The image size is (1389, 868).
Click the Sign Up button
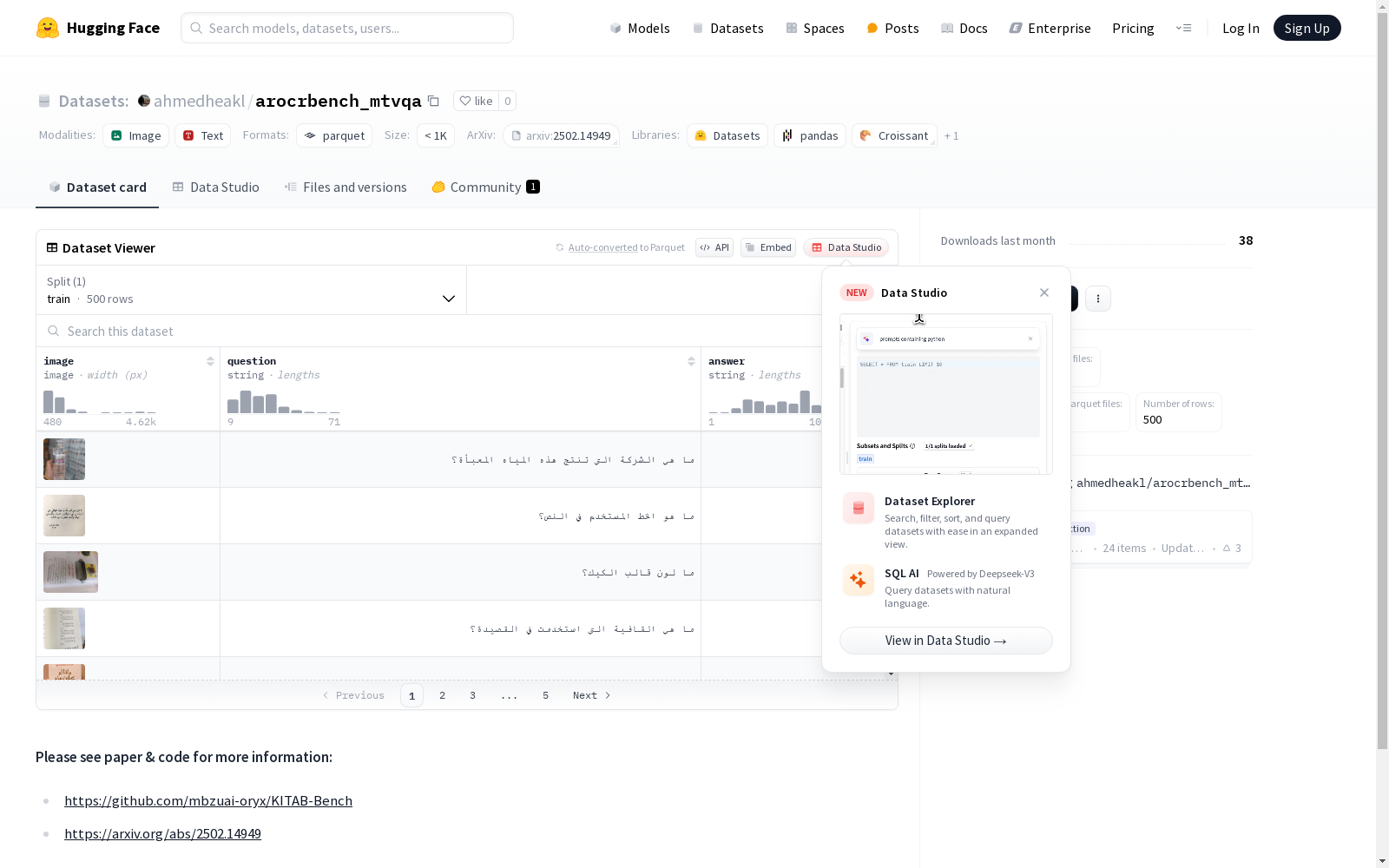coord(1307,28)
